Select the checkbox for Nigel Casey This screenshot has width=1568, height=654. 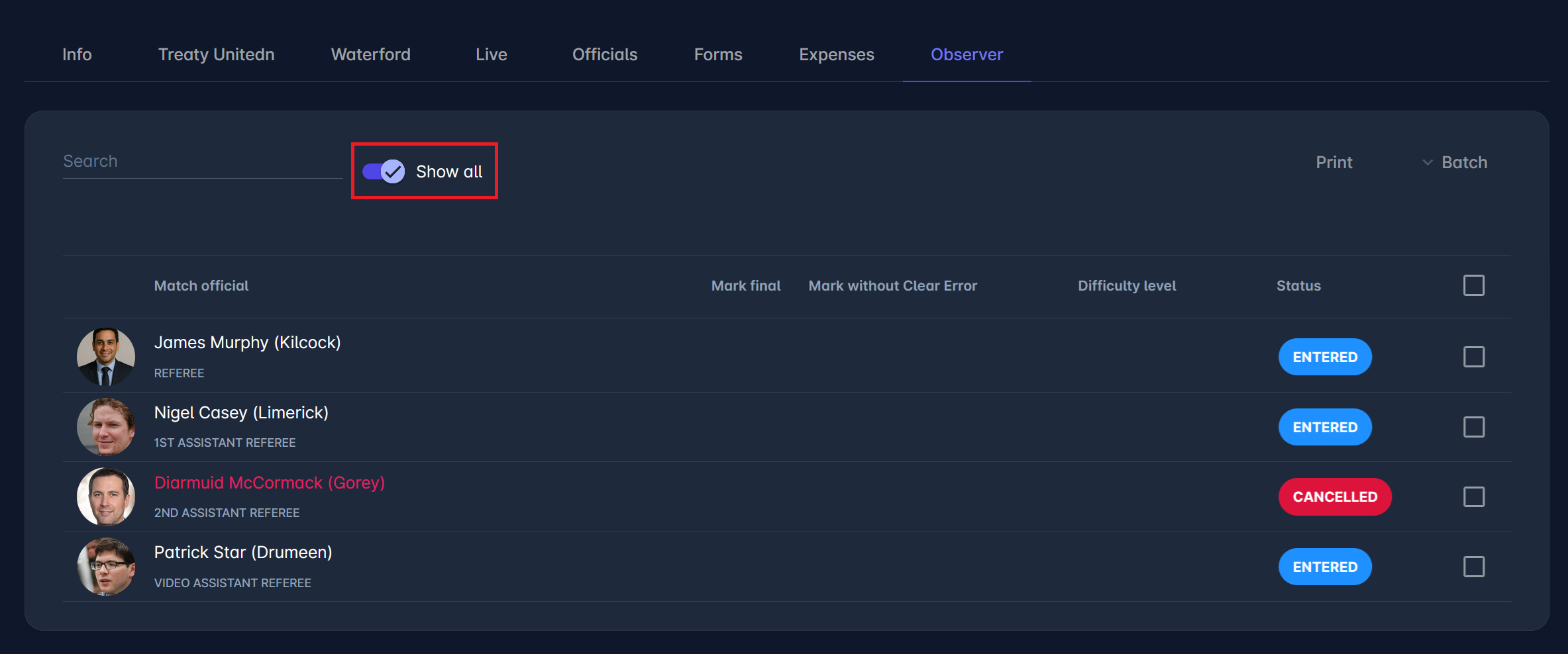(1473, 427)
